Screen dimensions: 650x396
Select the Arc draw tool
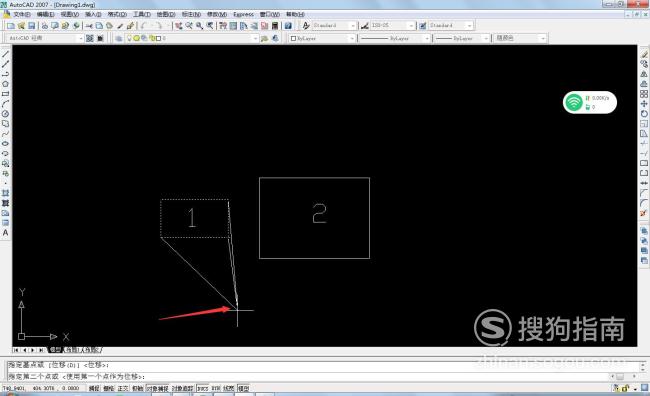(5, 104)
